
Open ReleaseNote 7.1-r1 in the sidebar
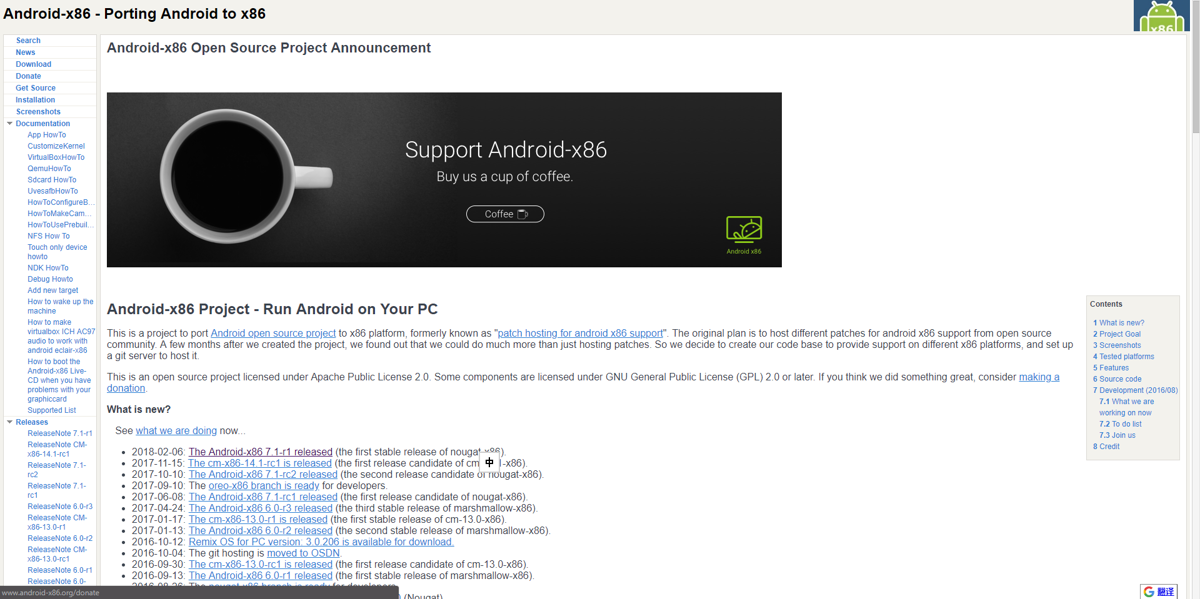tap(60, 434)
